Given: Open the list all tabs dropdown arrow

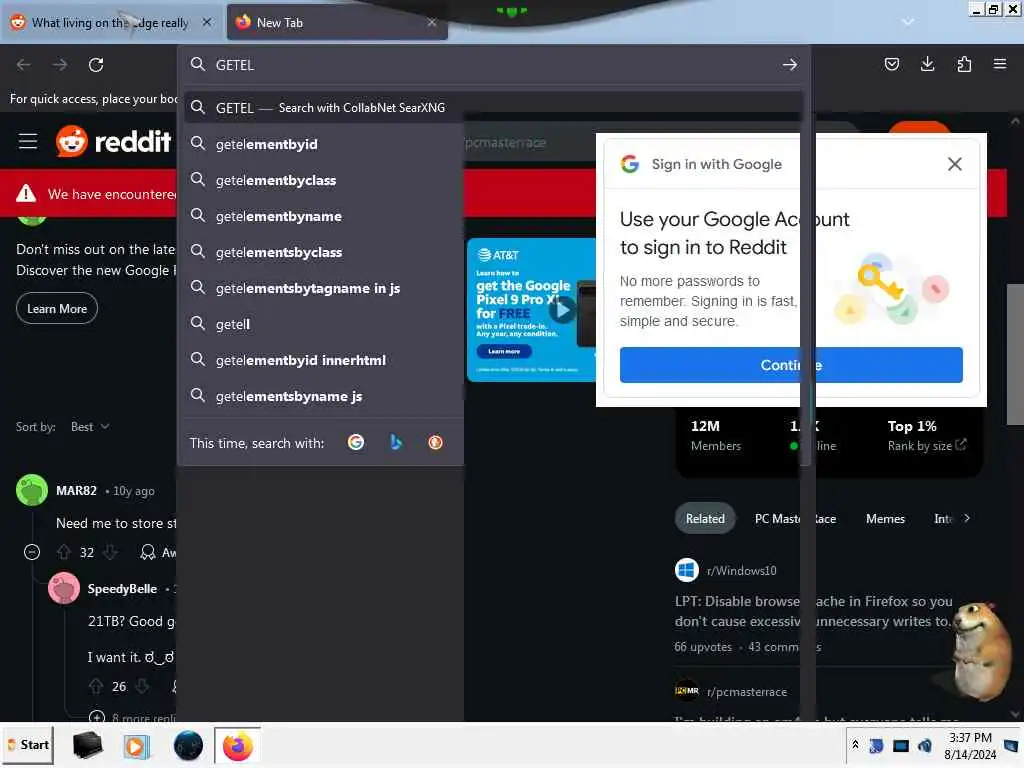Looking at the screenshot, I should [908, 22].
